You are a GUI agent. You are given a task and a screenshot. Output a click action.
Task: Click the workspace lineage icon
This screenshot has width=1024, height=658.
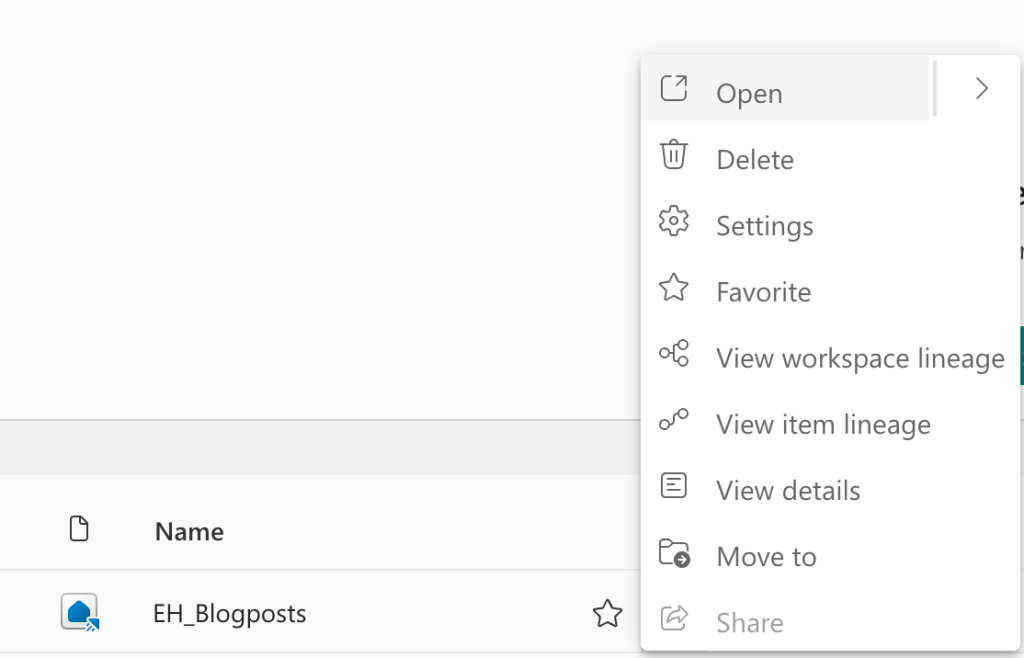674,354
